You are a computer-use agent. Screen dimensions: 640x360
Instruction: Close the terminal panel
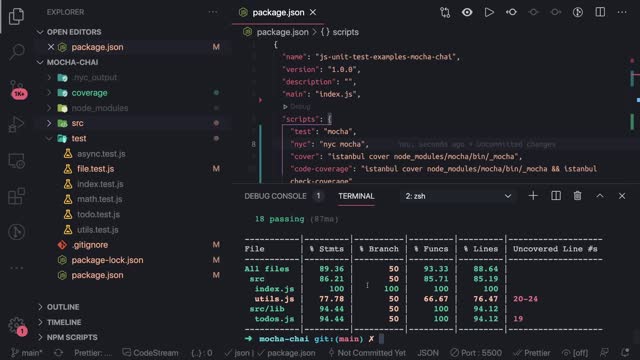coord(622,196)
